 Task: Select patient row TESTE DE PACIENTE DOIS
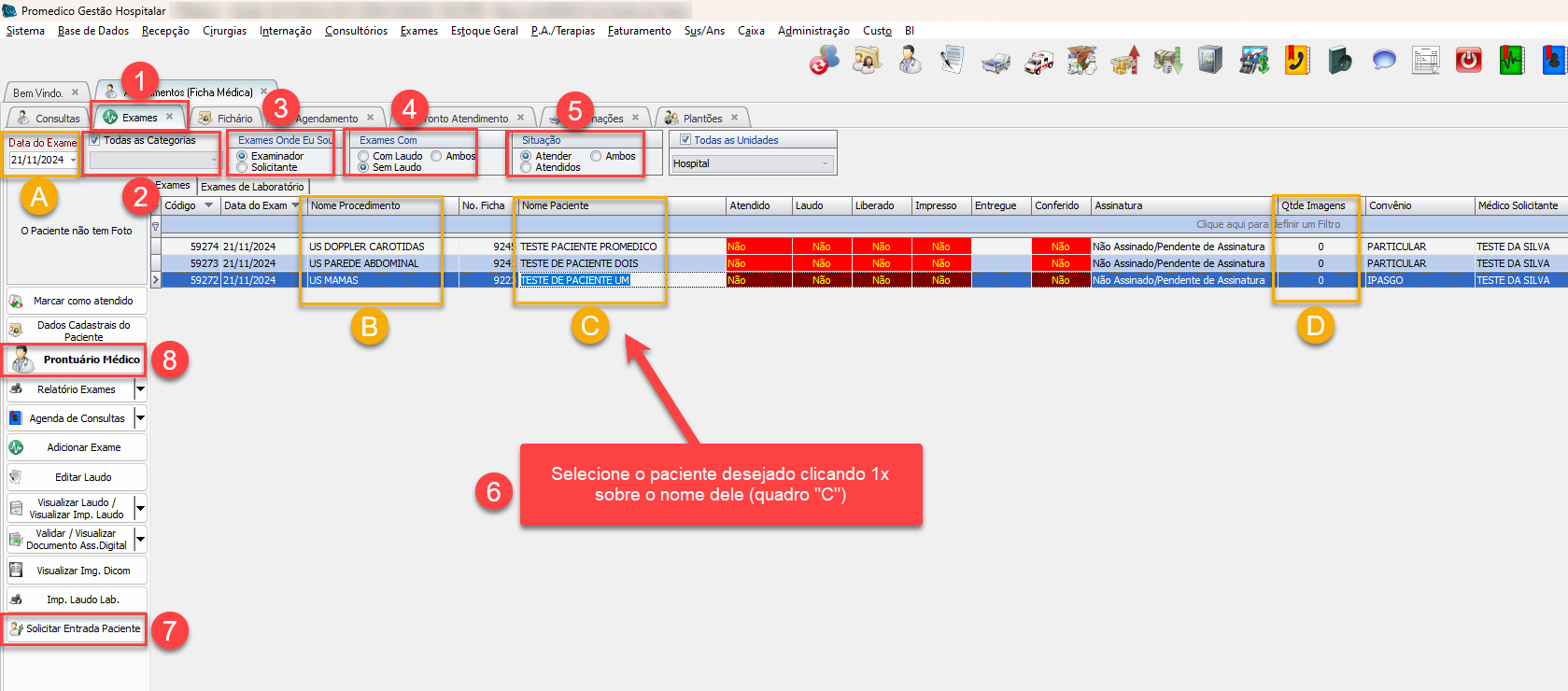[579, 263]
